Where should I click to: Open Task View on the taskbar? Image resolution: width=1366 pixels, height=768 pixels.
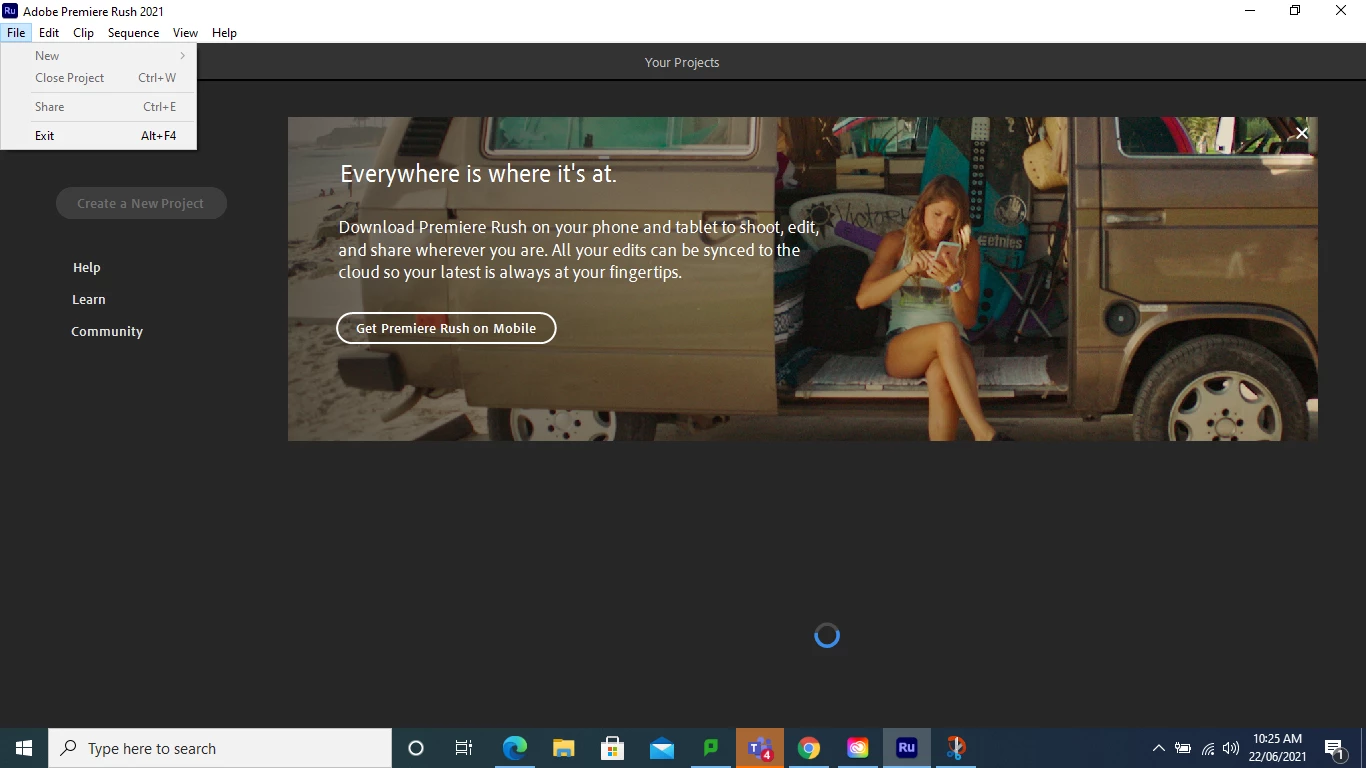coord(464,748)
